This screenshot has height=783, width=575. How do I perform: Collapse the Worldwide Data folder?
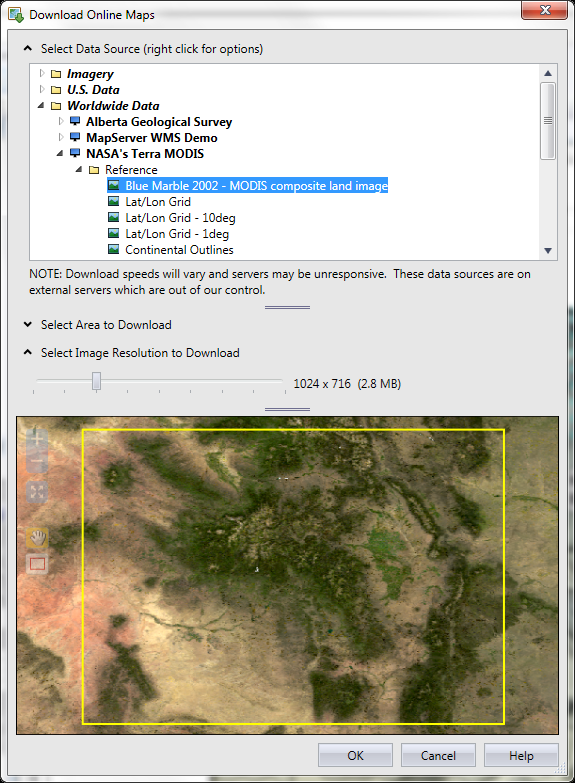point(41,105)
